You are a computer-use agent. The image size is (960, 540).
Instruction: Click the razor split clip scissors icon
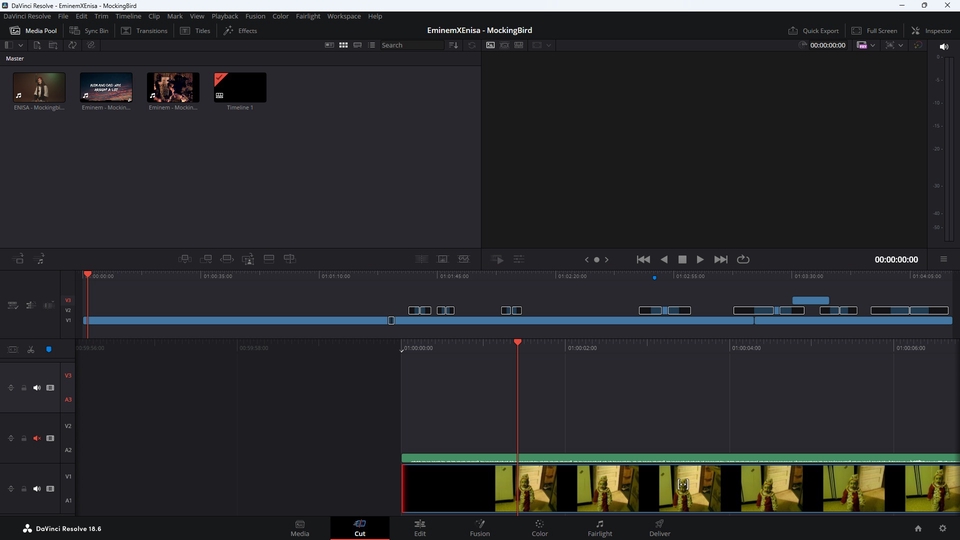(x=31, y=349)
